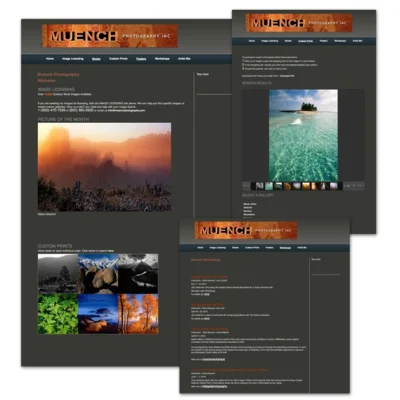Open Custom Prints in the workshops page navigation
Image resolution: width=400 pixels, height=400 pixels.
[x=252, y=248]
